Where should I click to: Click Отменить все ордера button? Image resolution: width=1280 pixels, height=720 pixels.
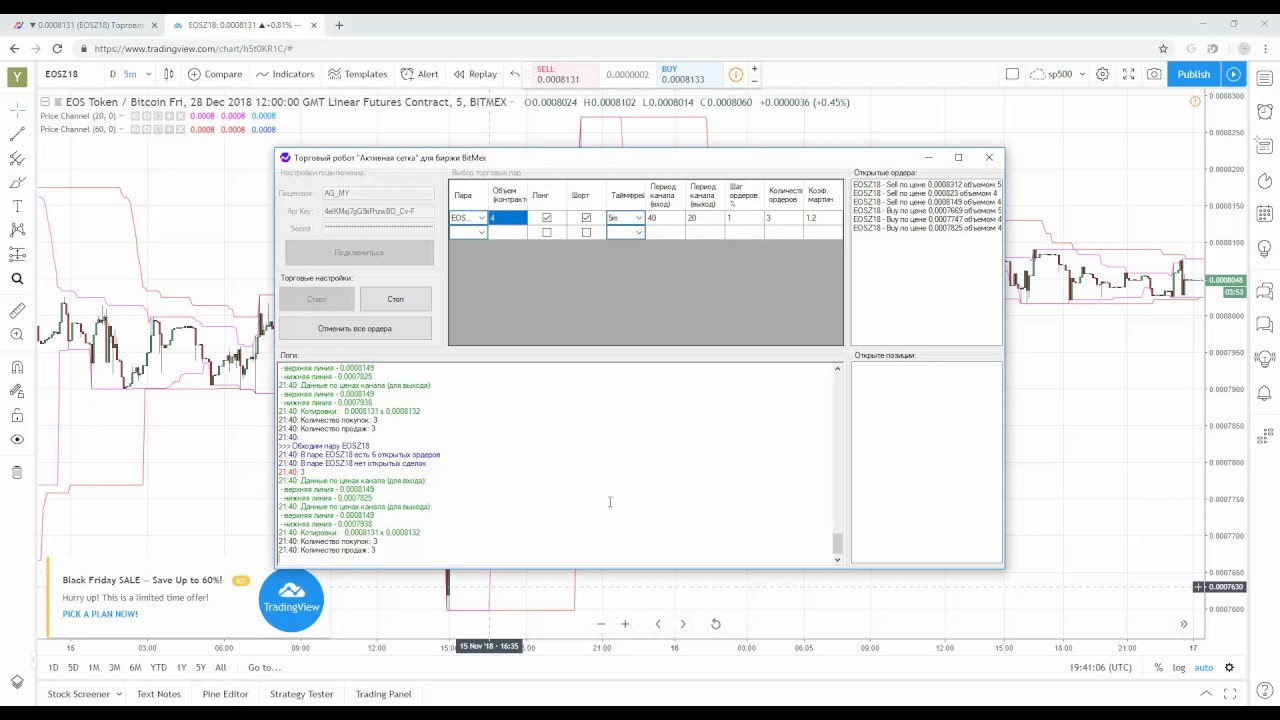(x=355, y=328)
